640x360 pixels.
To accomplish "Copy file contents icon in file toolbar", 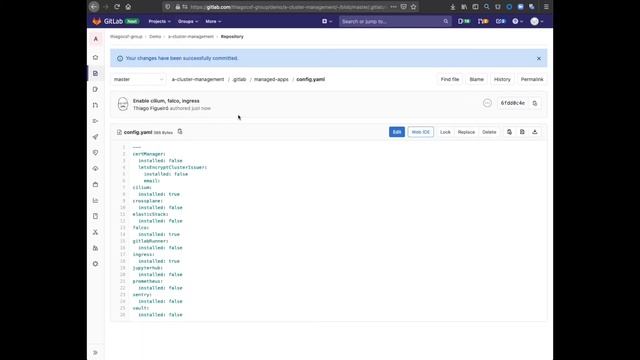I will point(509,132).
